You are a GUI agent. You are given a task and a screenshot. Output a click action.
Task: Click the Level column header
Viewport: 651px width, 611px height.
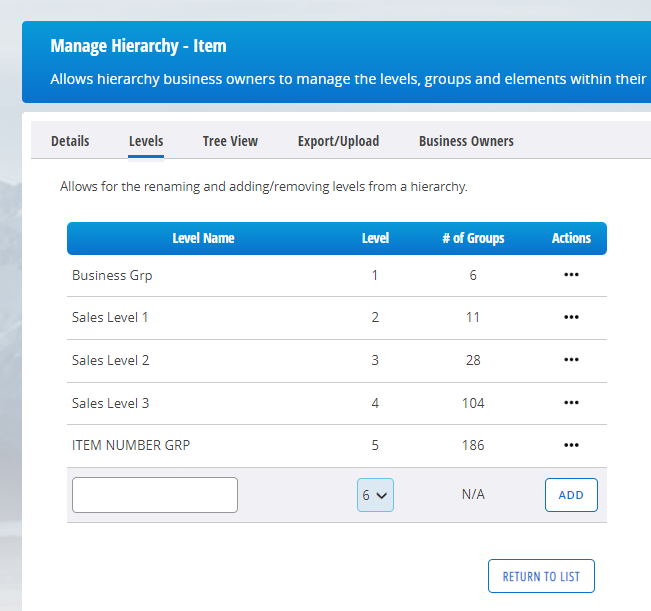click(375, 238)
